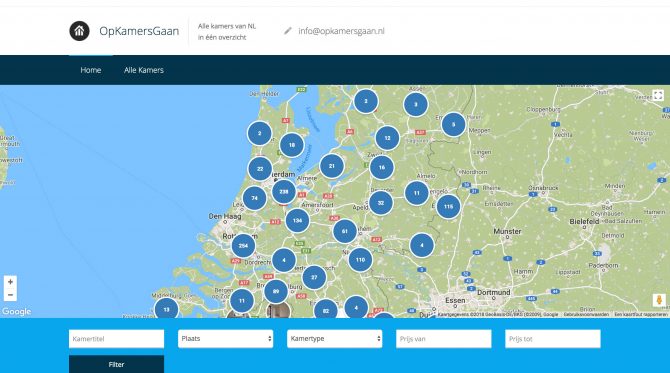Click the pencil icon beside the email address
The height and width of the screenshot is (373, 670).
click(x=288, y=31)
